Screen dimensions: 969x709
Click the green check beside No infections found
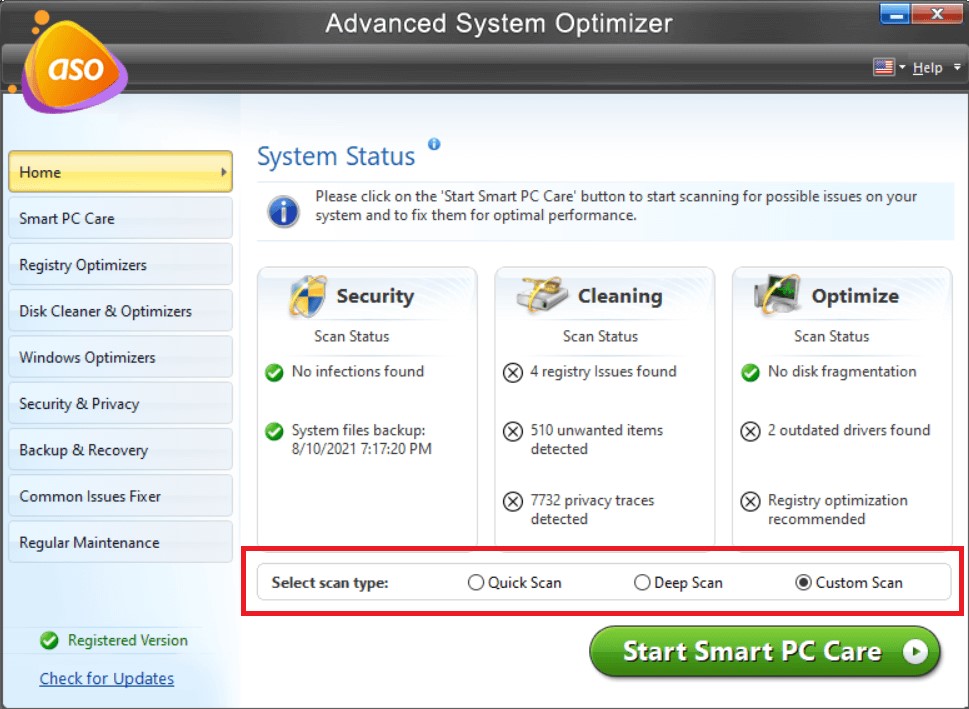(x=274, y=373)
